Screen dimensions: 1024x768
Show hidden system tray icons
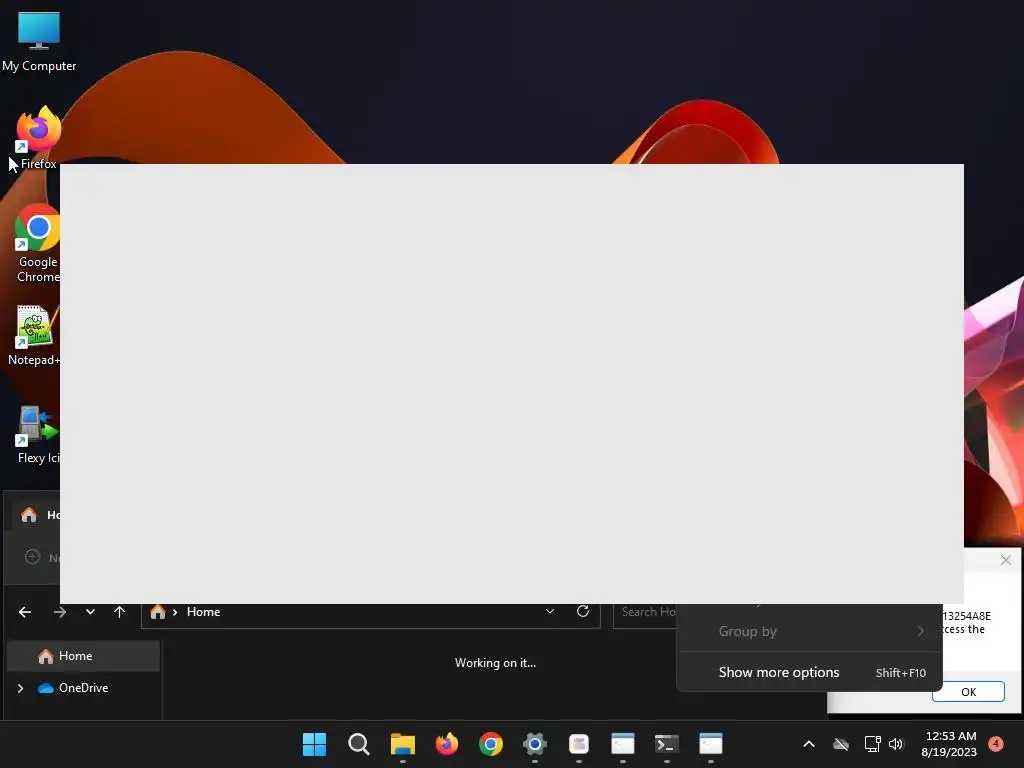click(x=808, y=744)
